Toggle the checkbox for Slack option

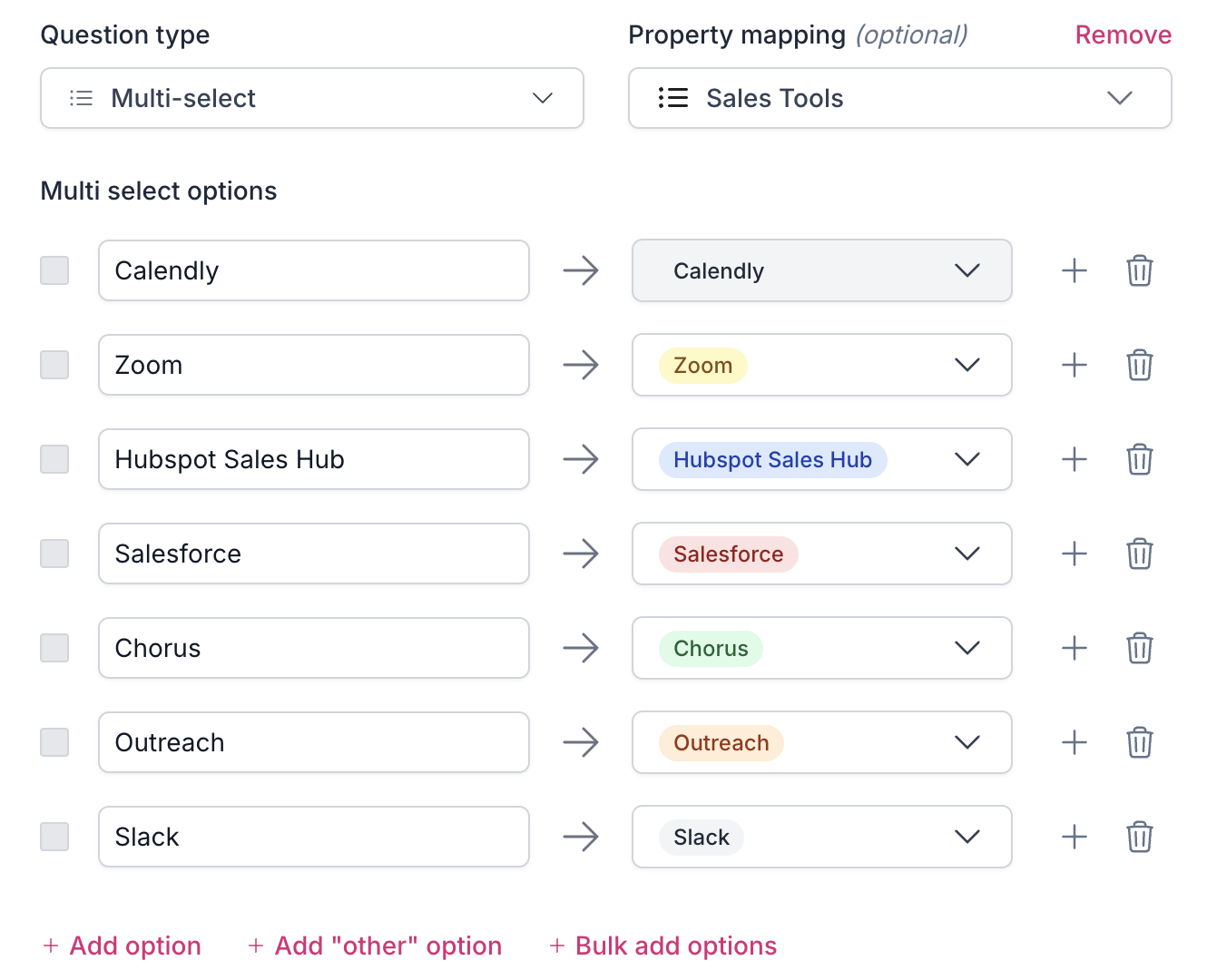(x=54, y=837)
